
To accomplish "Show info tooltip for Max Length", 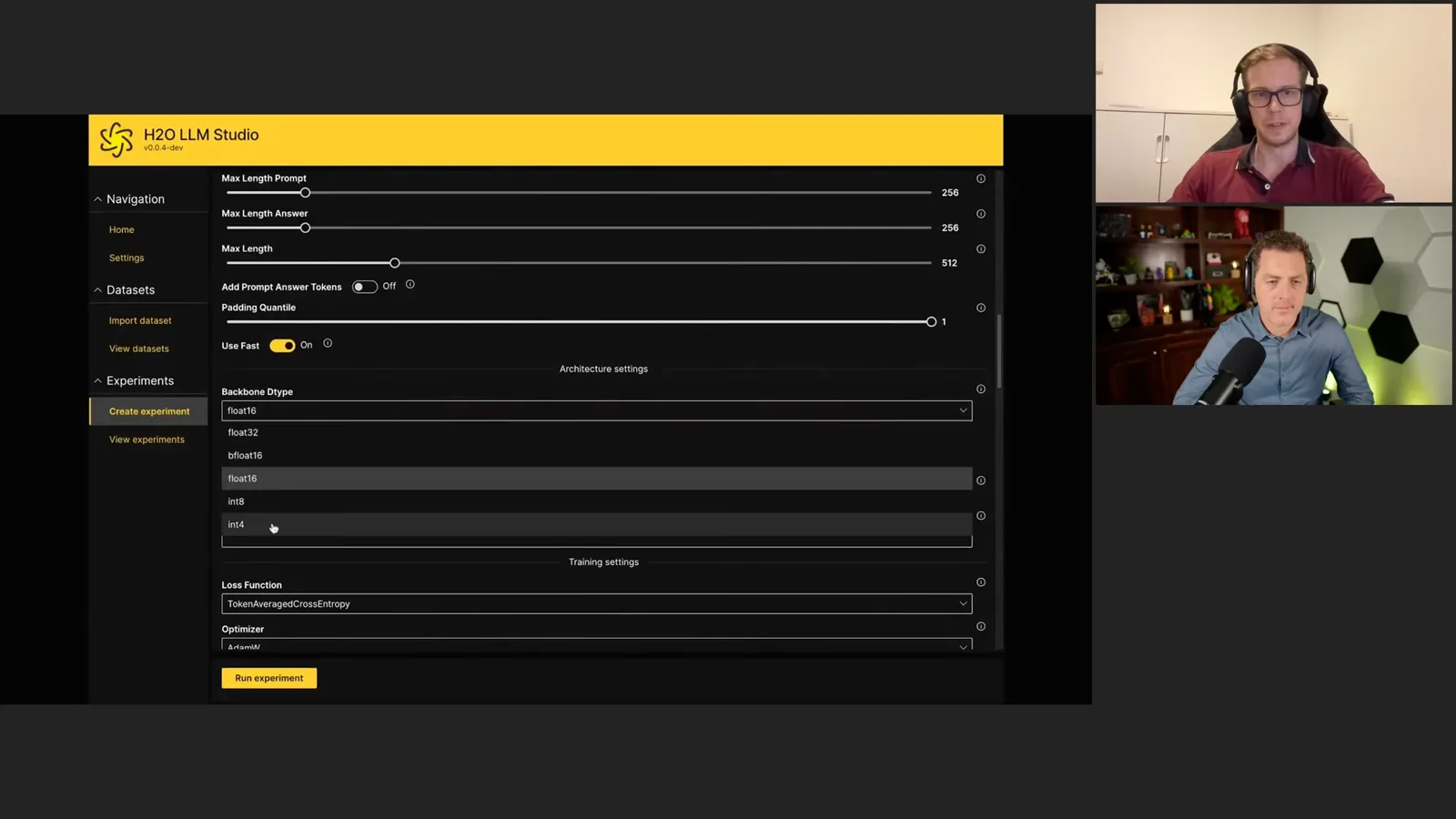I will tap(981, 248).
